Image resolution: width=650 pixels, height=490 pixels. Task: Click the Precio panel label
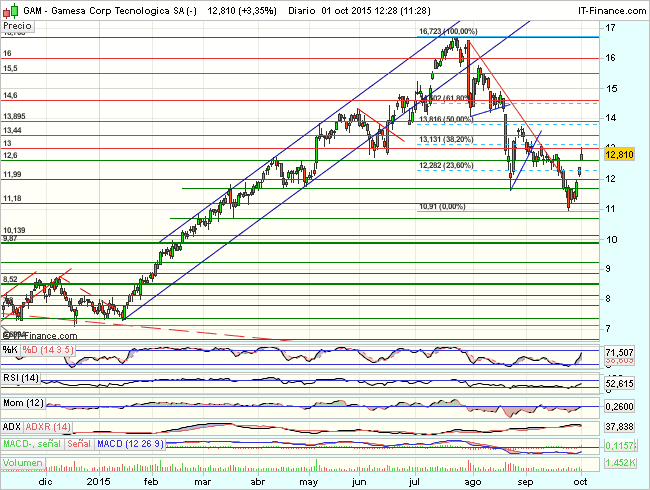click(x=17, y=26)
